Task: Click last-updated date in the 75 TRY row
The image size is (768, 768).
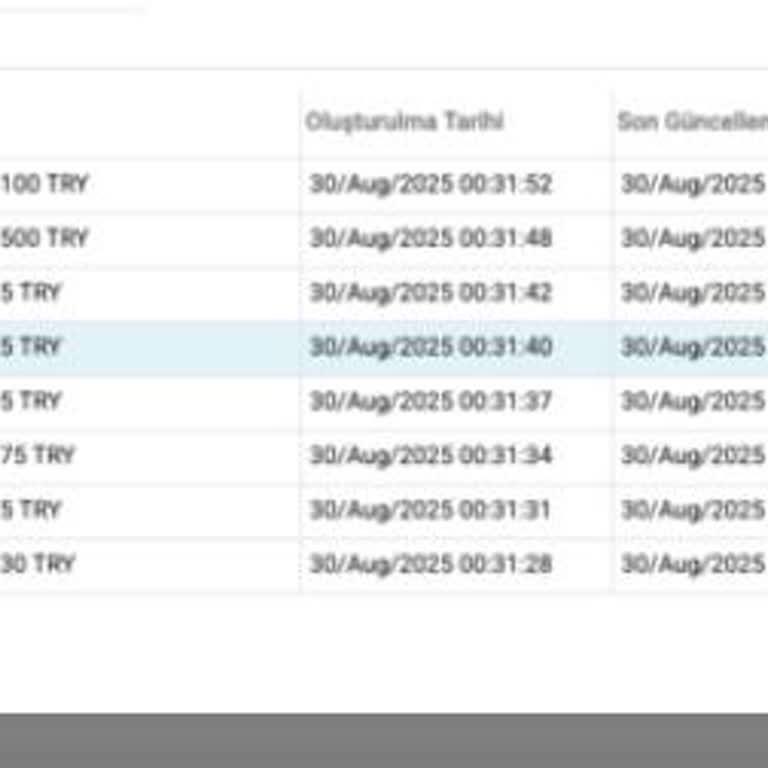Action: click(x=694, y=456)
